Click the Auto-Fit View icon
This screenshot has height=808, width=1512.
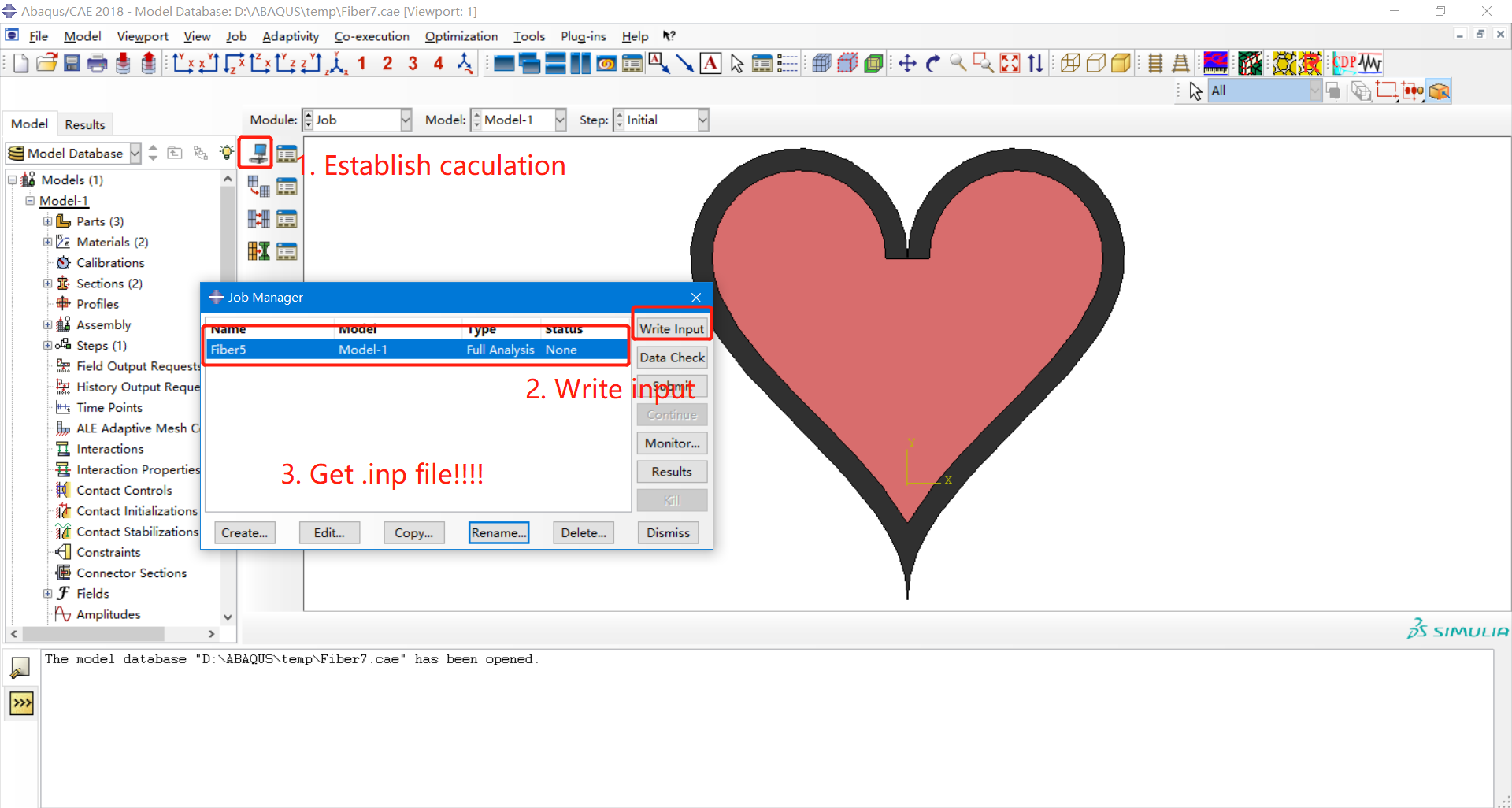point(1009,63)
